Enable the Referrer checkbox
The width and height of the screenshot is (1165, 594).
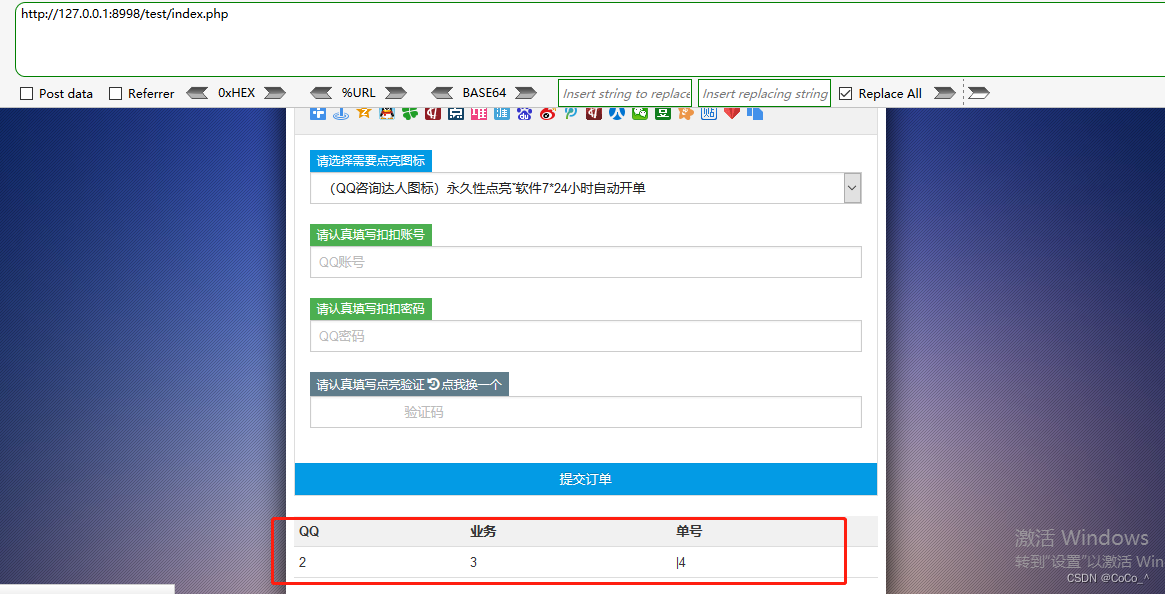115,94
